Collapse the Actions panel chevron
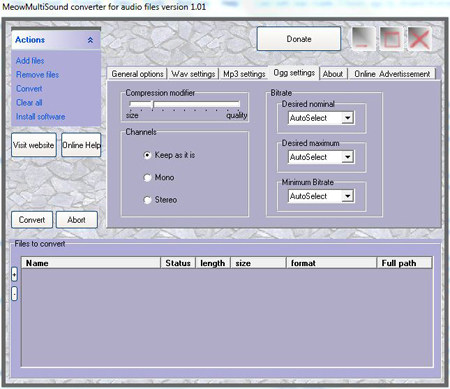Image resolution: width=450 pixels, height=389 pixels. (90, 40)
